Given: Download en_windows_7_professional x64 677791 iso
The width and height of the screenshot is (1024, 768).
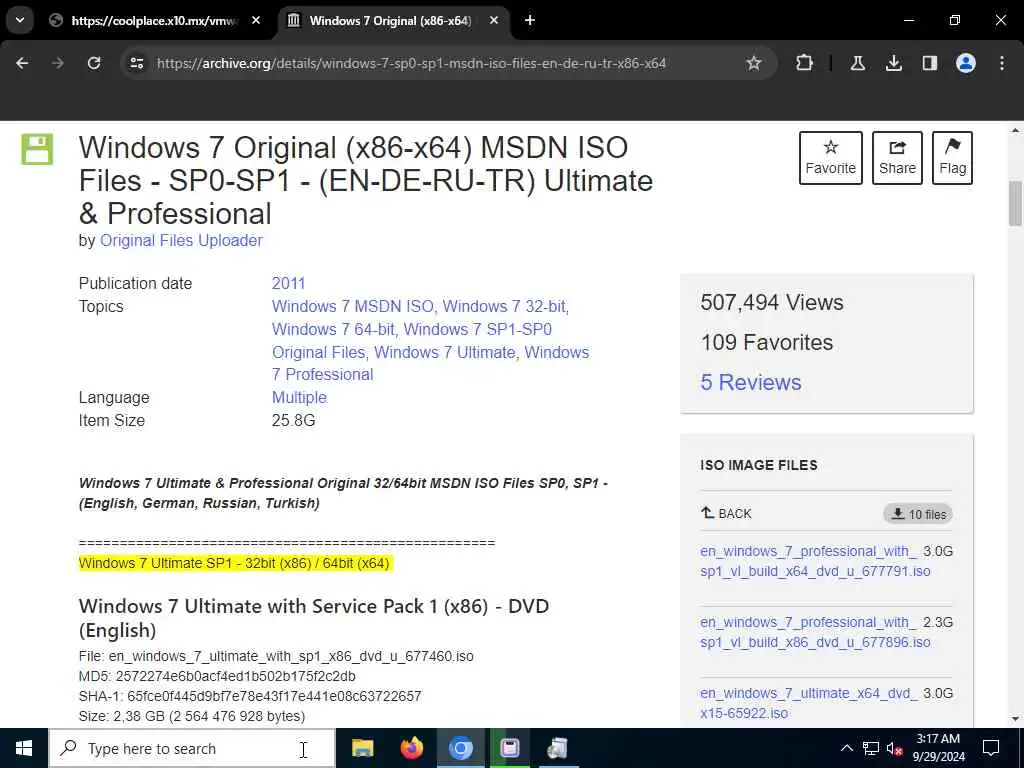Looking at the screenshot, I should click(x=815, y=561).
